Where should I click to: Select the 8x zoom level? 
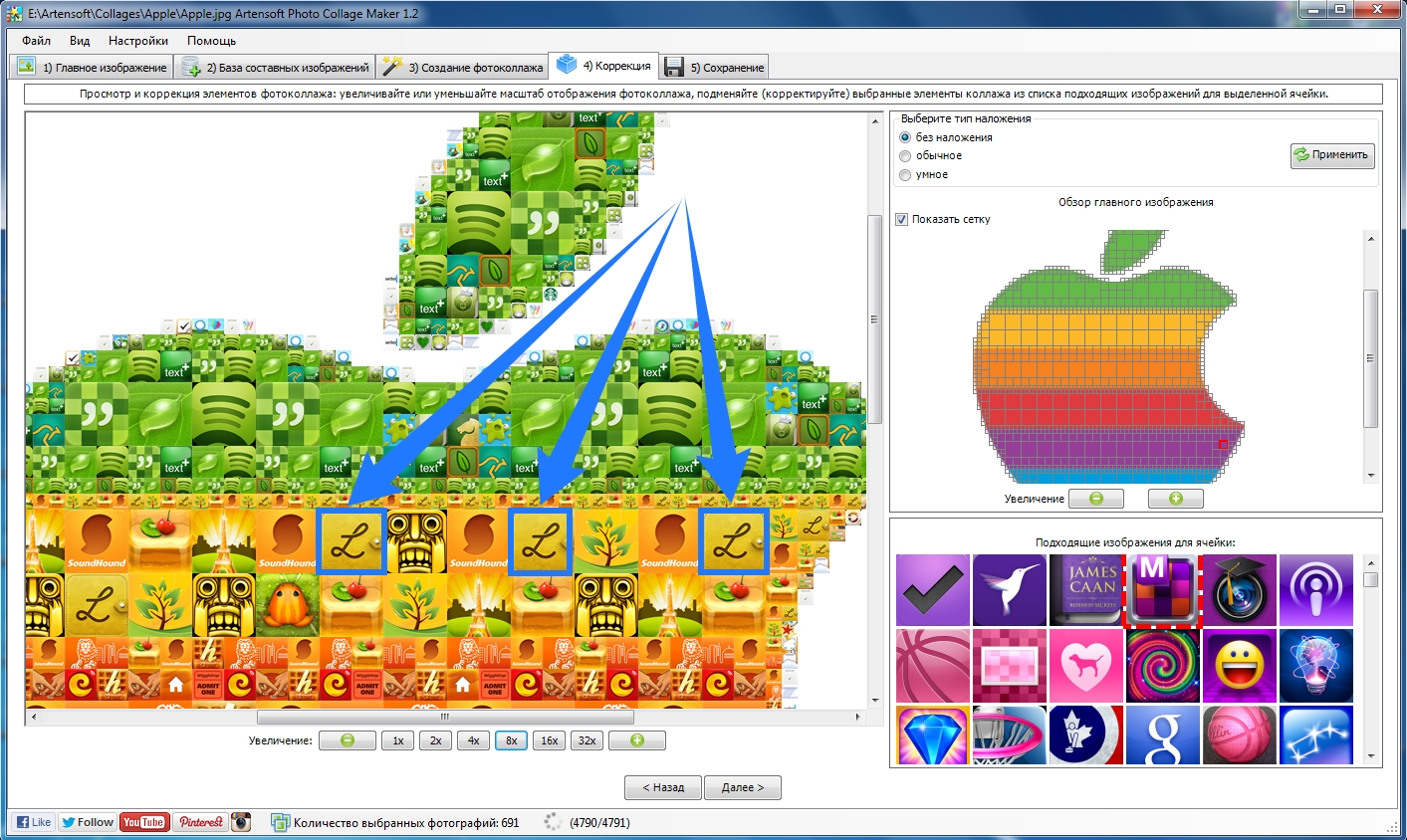[511, 740]
